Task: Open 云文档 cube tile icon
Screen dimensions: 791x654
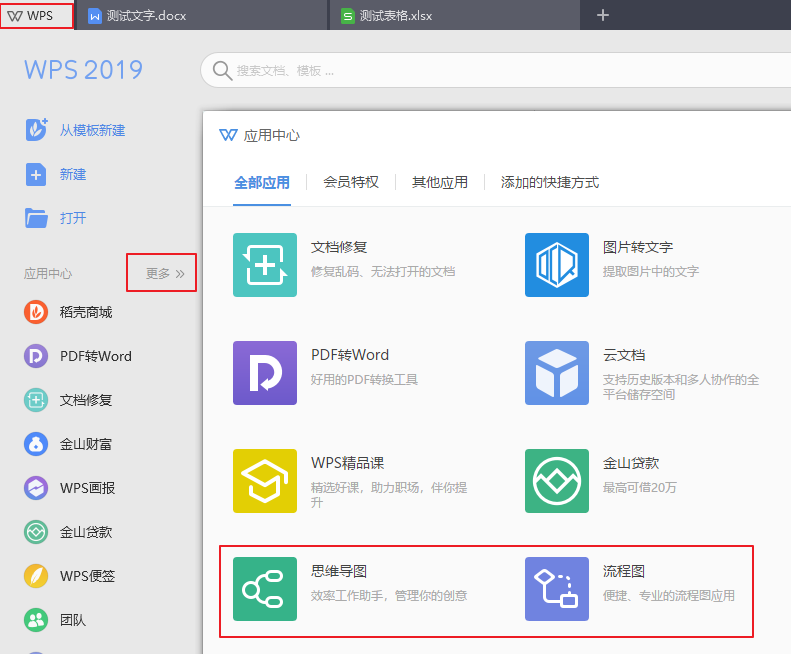Action: 557,373
